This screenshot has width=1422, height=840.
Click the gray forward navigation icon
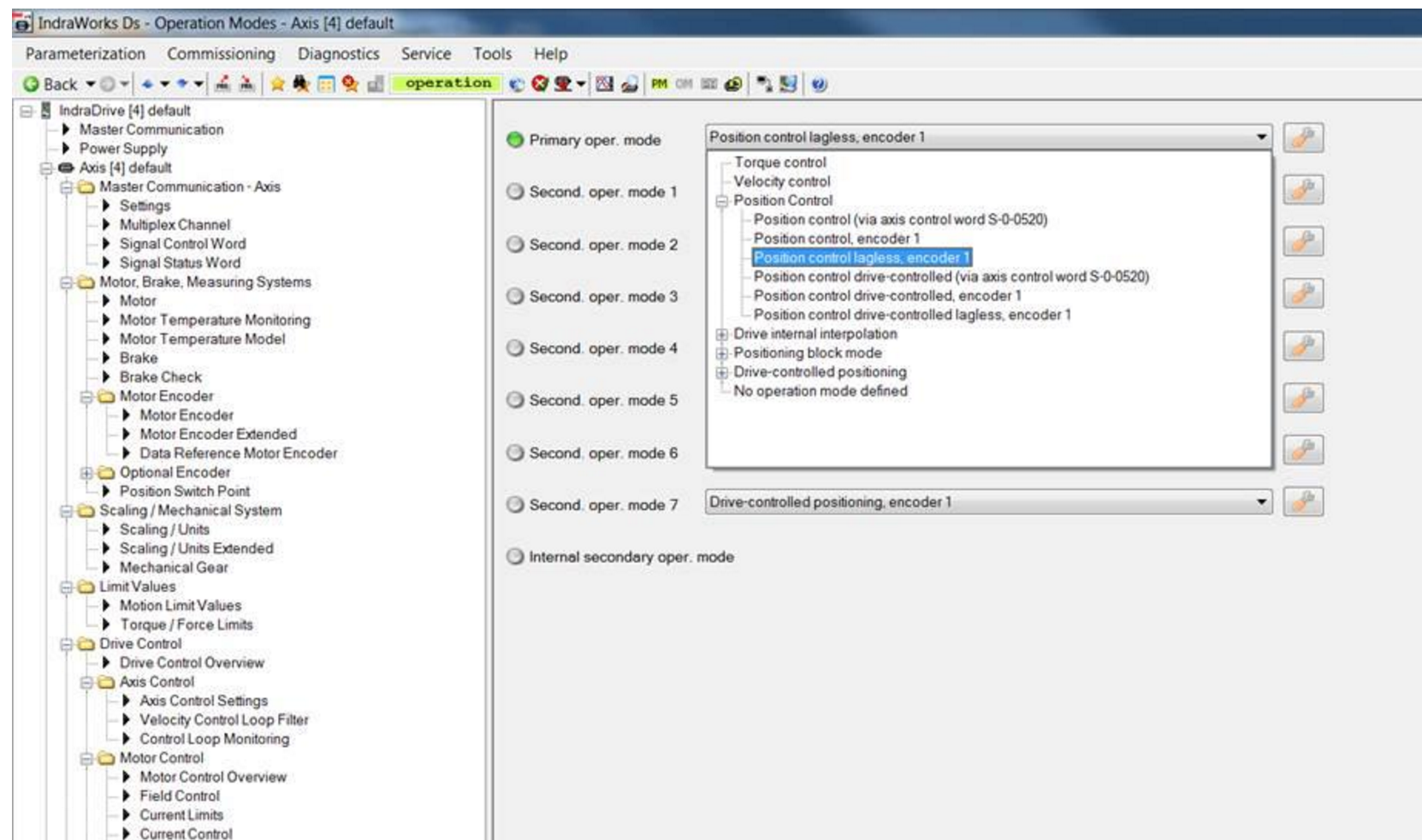108,84
